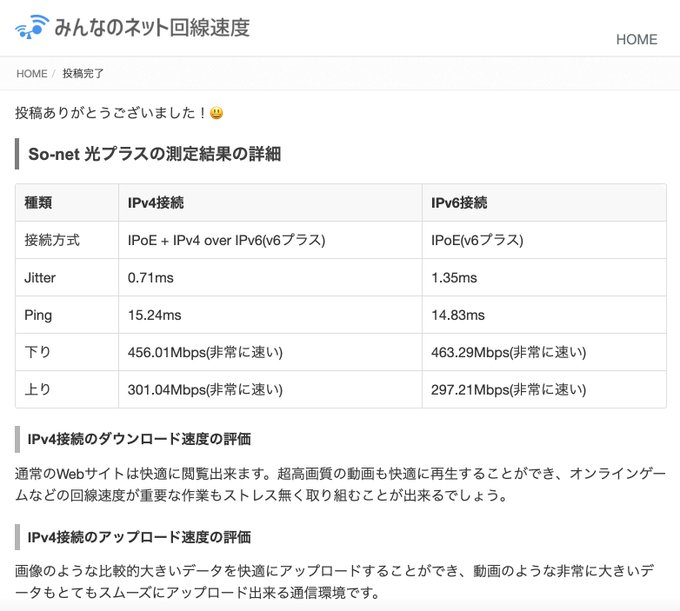Click the So-net 光プラスの測定結果の詳細 heading
Viewport: 680px width, 611px height.
[154, 154]
